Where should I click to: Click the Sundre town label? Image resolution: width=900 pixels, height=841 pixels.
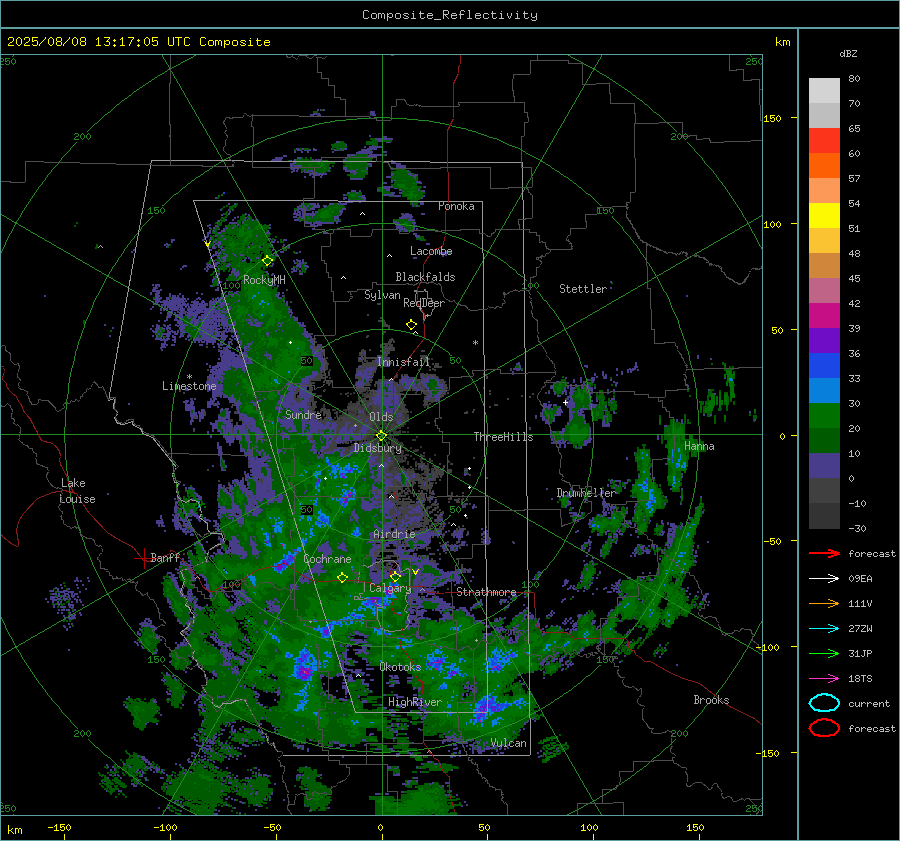coord(303,414)
